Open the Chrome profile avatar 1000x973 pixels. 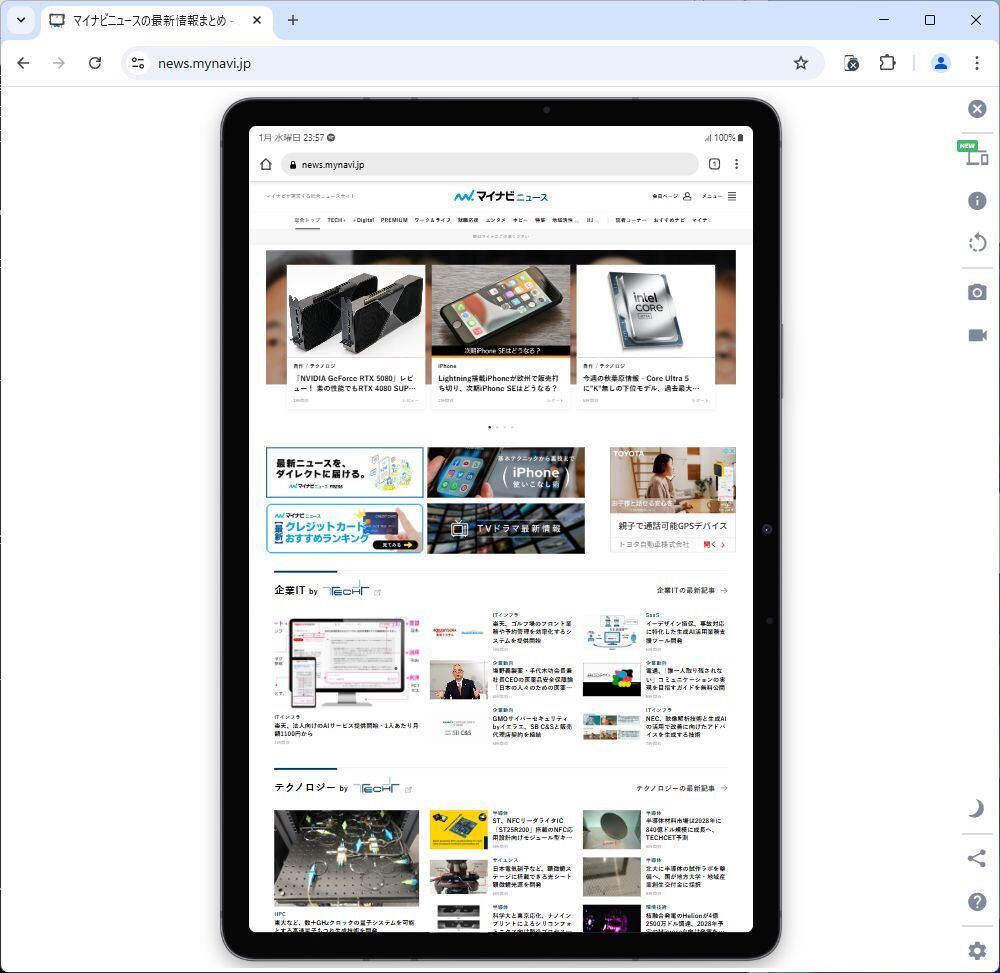[x=940, y=63]
